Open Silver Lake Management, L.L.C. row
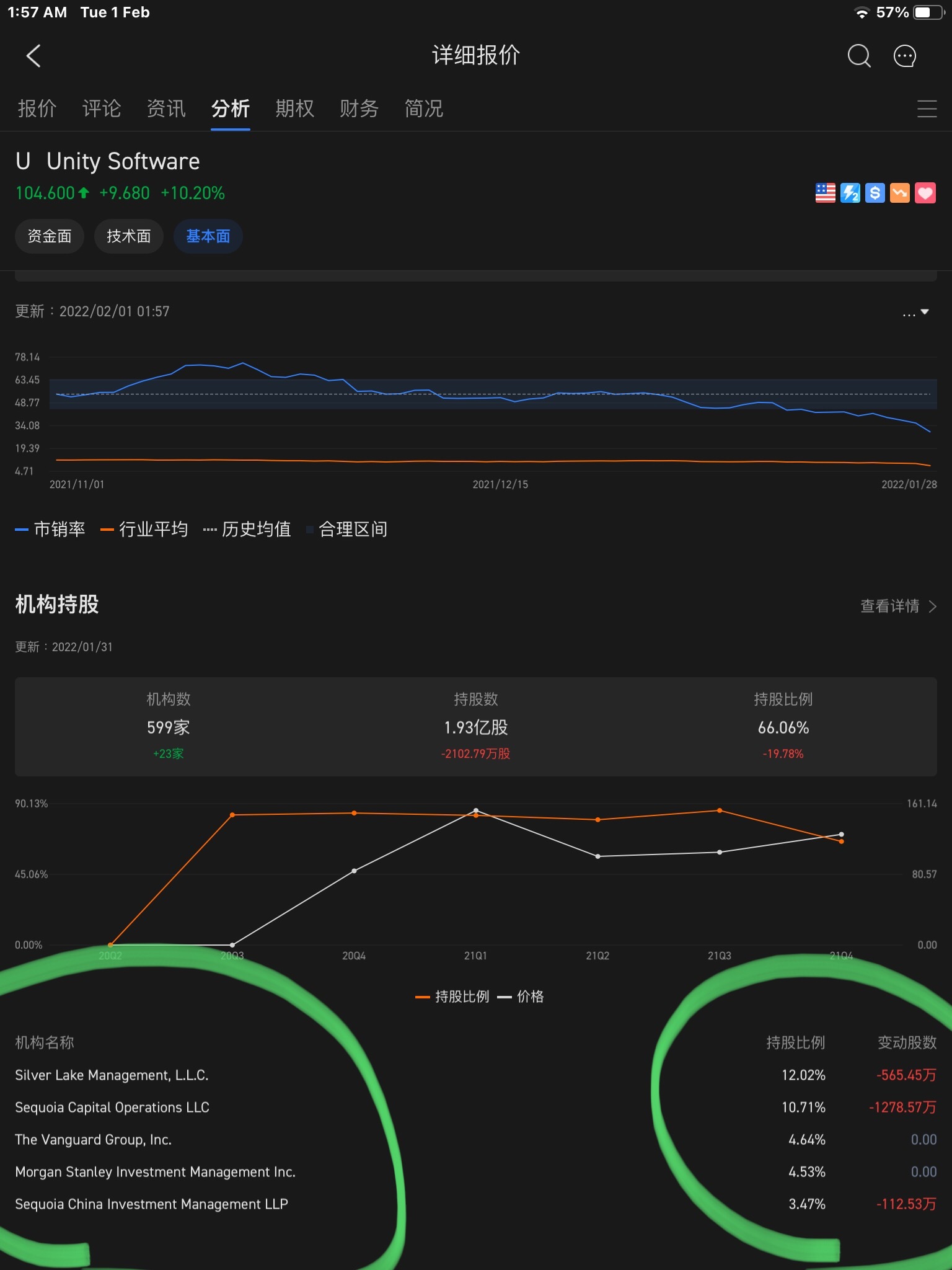The image size is (952, 1270). click(476, 1075)
